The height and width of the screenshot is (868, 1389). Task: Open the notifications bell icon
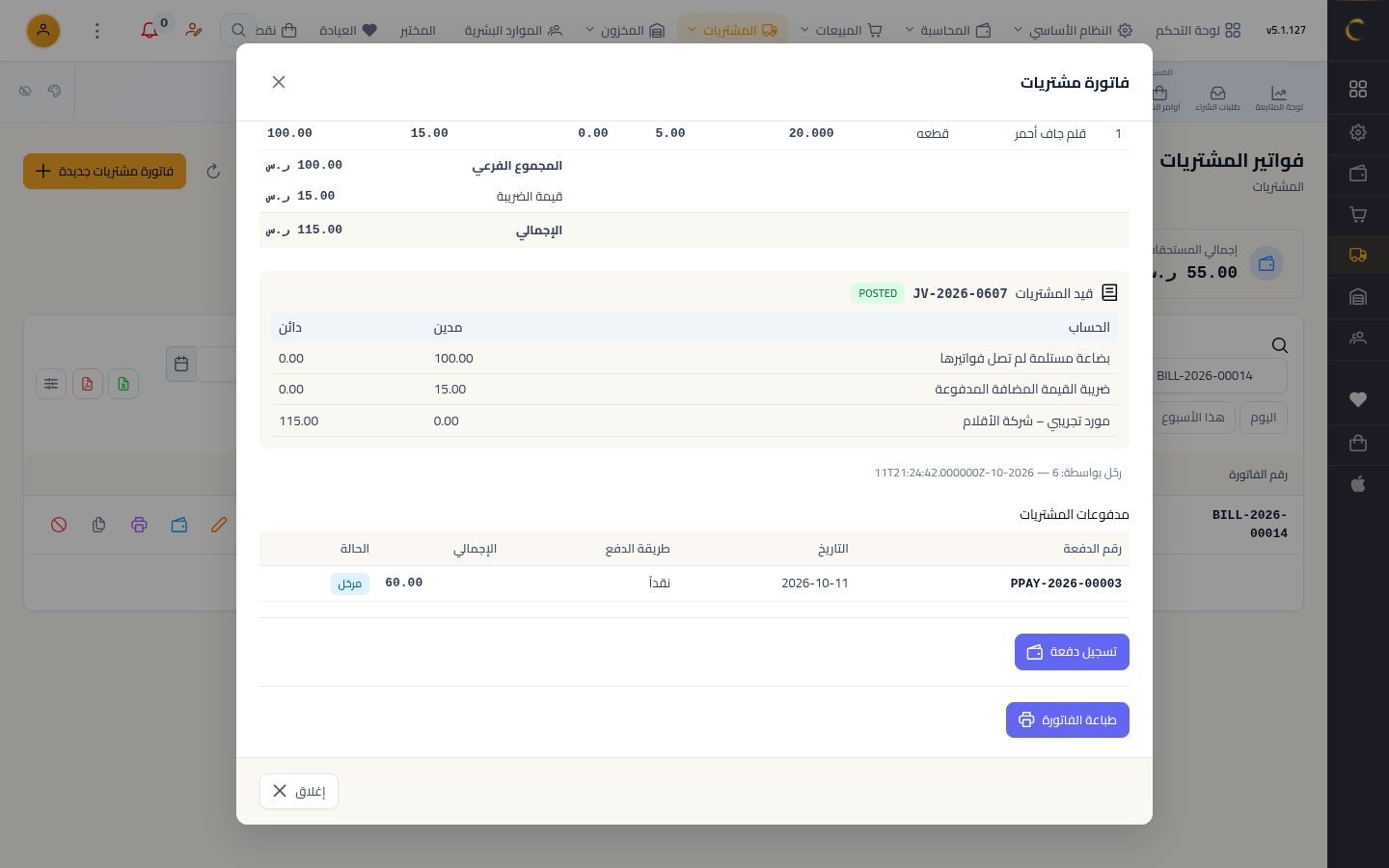click(150, 31)
